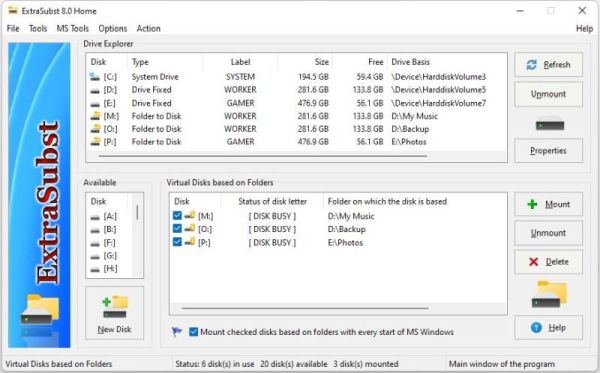This screenshot has width=600, height=373.
Task: Click 'Status of disk letter' column header
Action: coord(272,201)
